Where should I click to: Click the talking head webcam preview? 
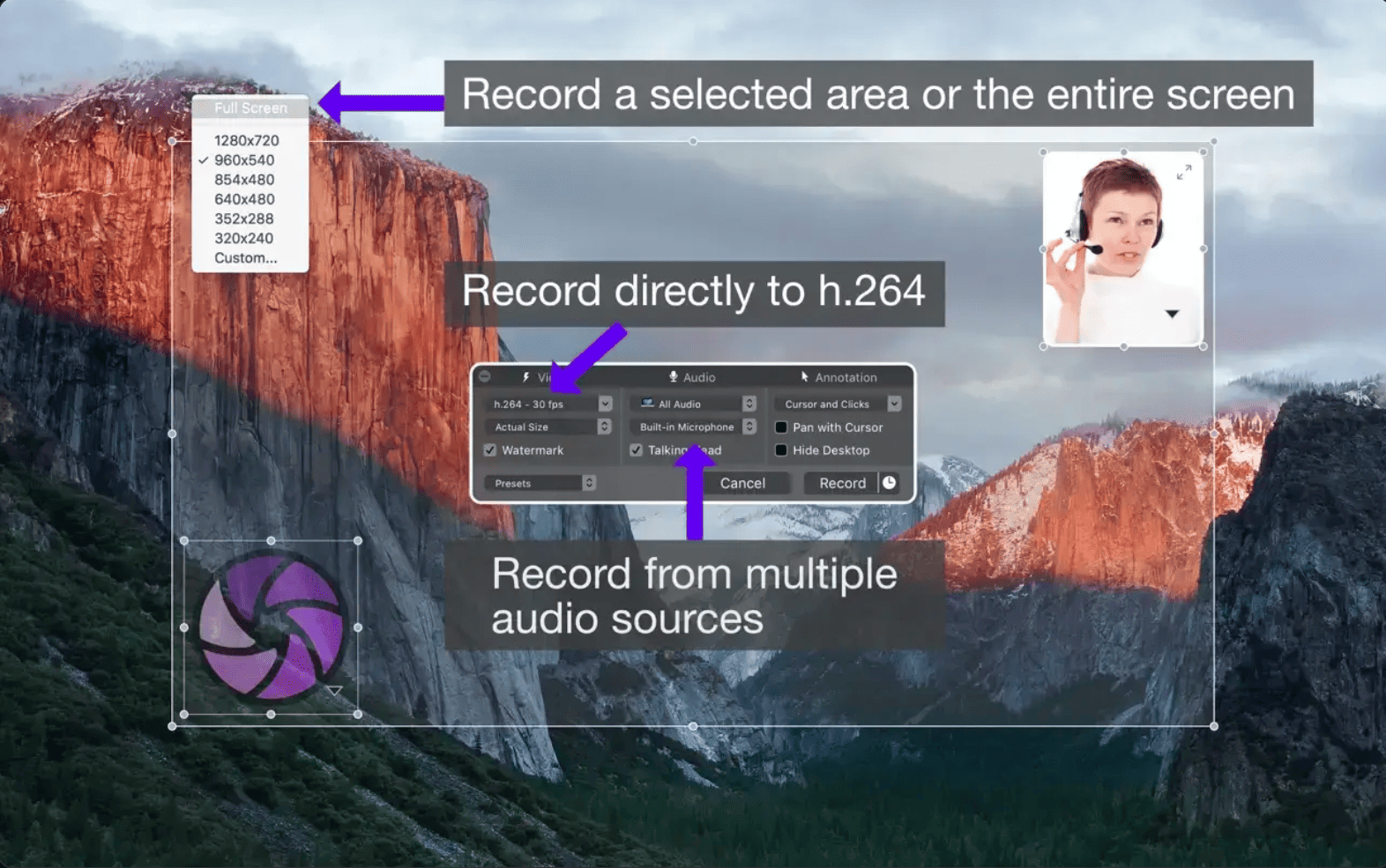[1123, 249]
